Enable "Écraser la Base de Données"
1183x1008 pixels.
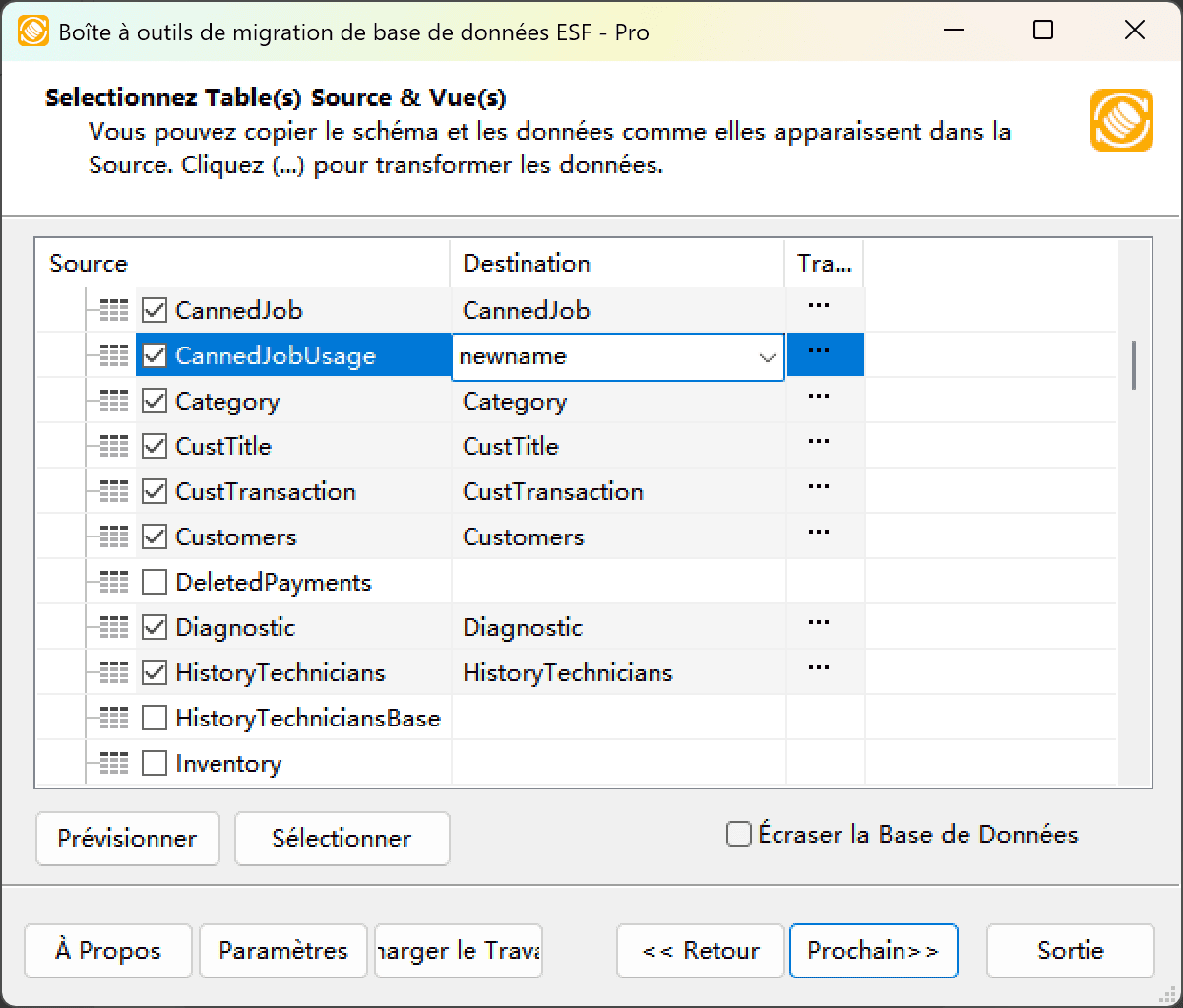pyautogui.click(x=737, y=834)
